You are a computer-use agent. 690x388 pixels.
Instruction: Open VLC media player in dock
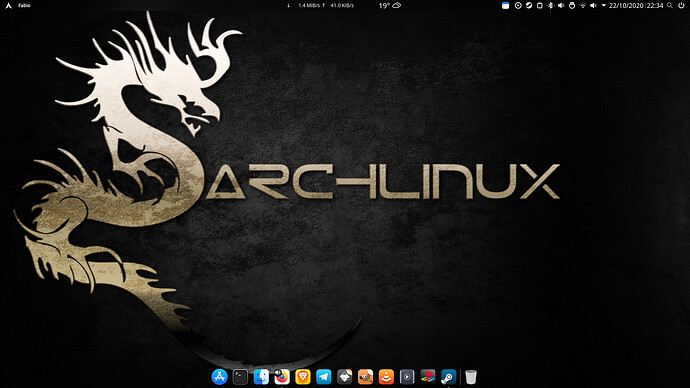point(386,377)
